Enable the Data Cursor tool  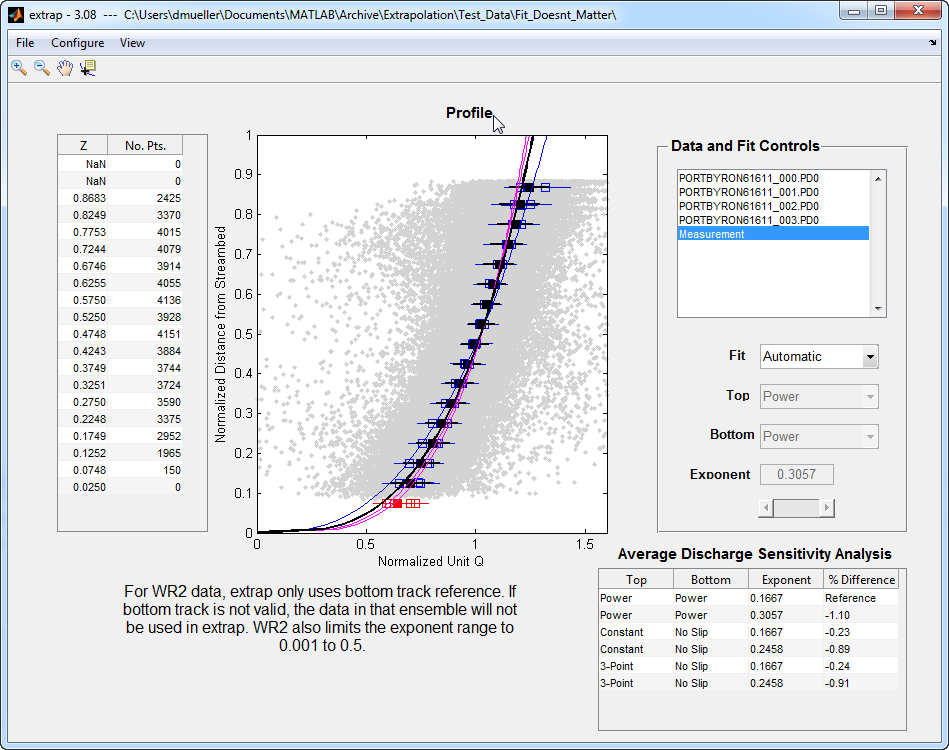click(88, 67)
